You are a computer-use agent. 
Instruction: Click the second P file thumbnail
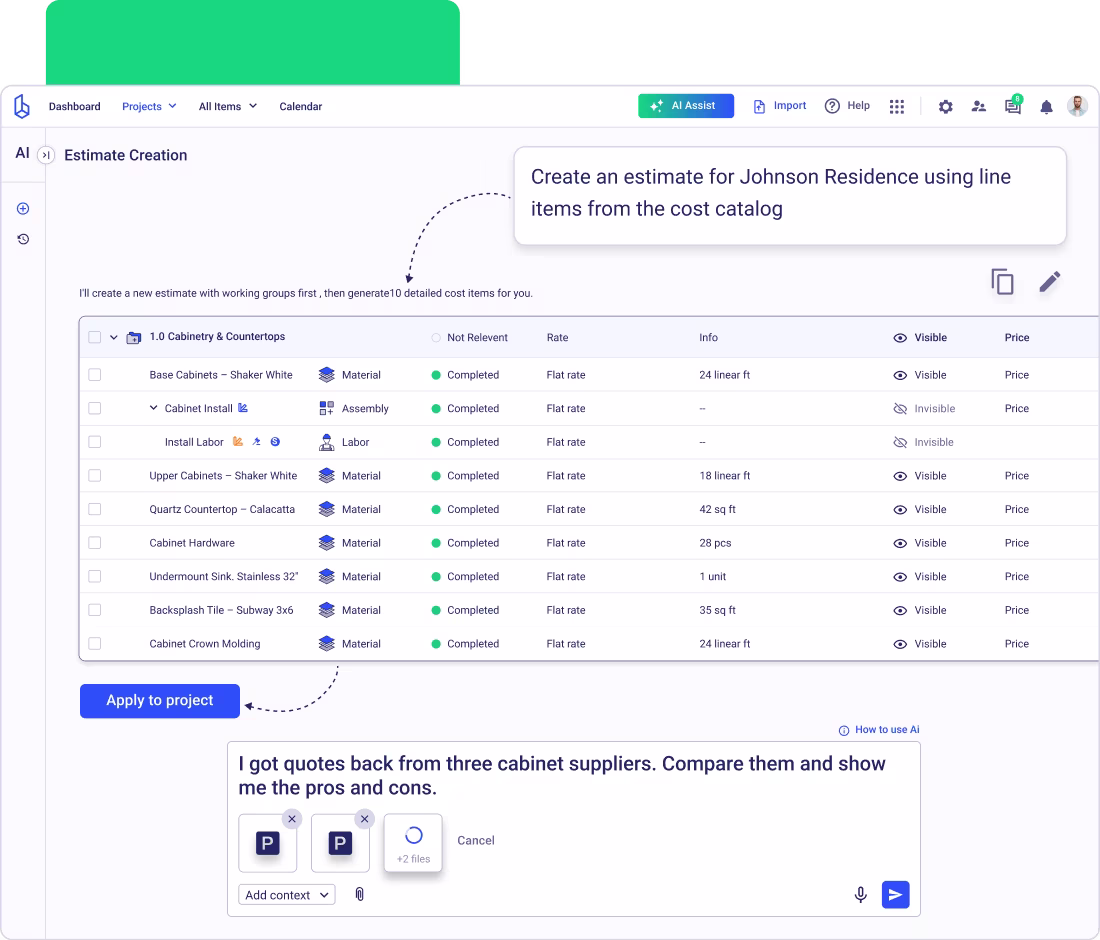click(340, 842)
